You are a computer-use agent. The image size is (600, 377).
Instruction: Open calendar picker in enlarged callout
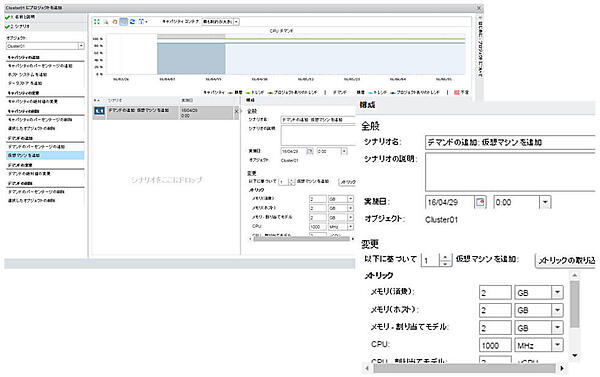click(x=480, y=202)
